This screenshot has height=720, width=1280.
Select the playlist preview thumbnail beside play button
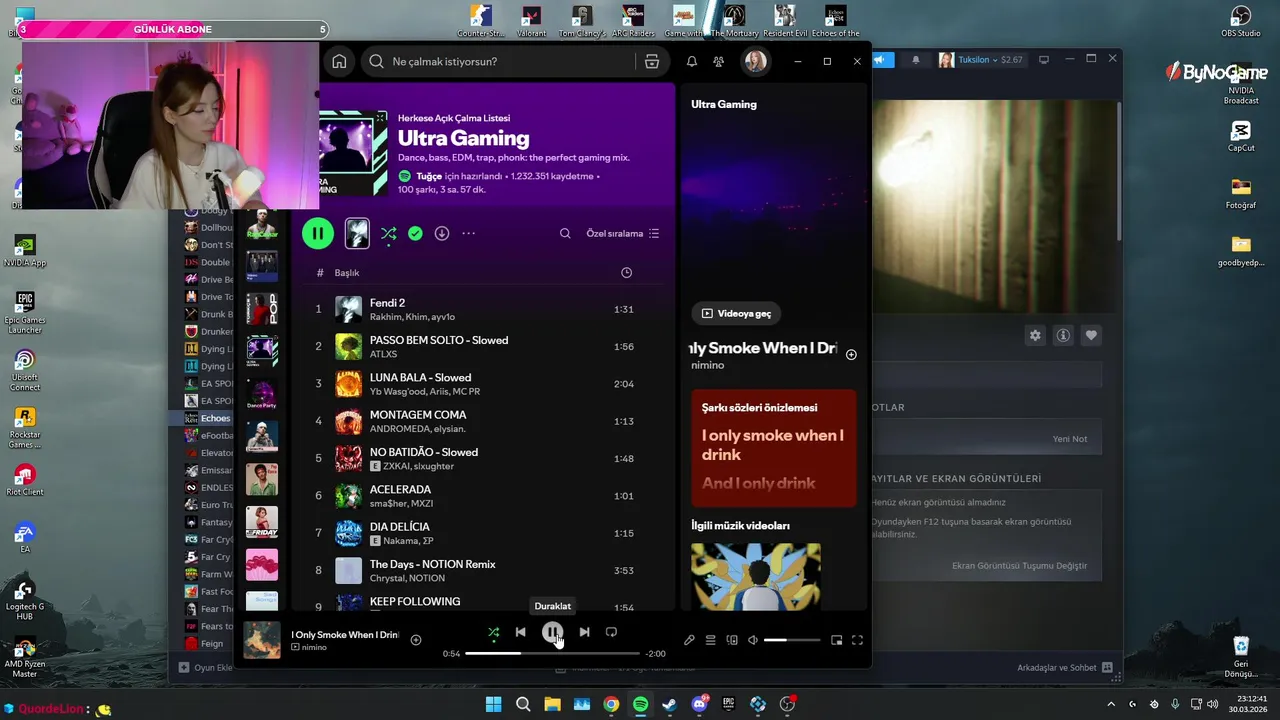[x=357, y=233]
